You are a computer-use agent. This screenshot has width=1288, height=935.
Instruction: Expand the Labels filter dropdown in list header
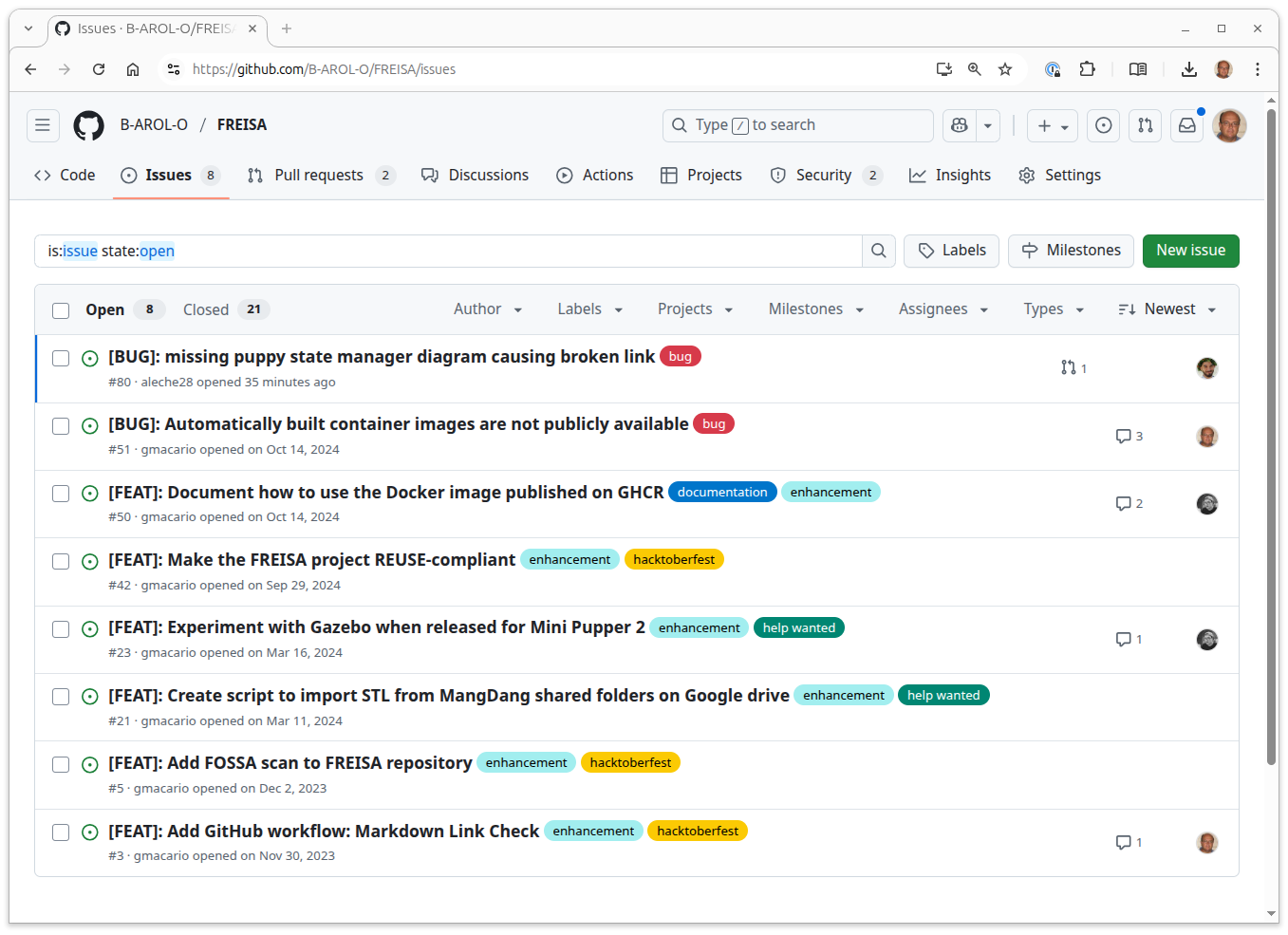589,309
